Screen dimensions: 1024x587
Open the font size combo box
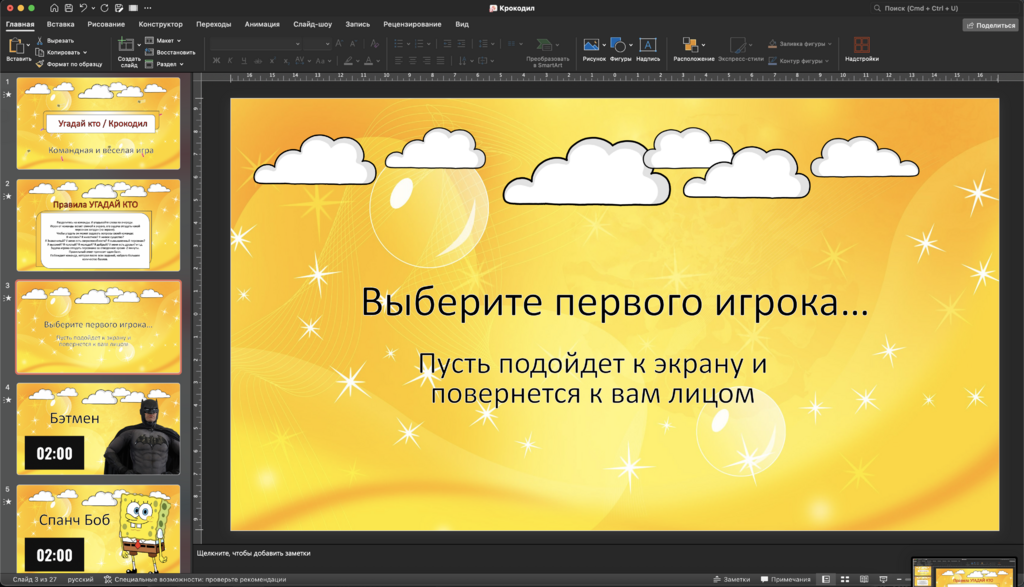click(317, 44)
